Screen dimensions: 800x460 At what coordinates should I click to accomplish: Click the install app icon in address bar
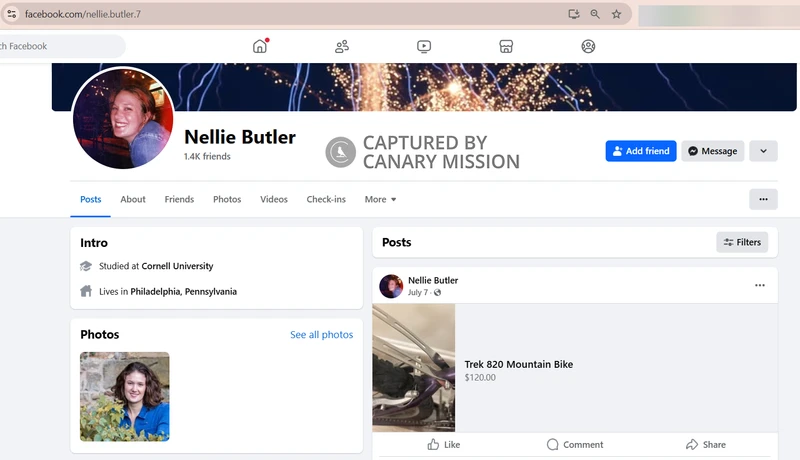(x=574, y=14)
